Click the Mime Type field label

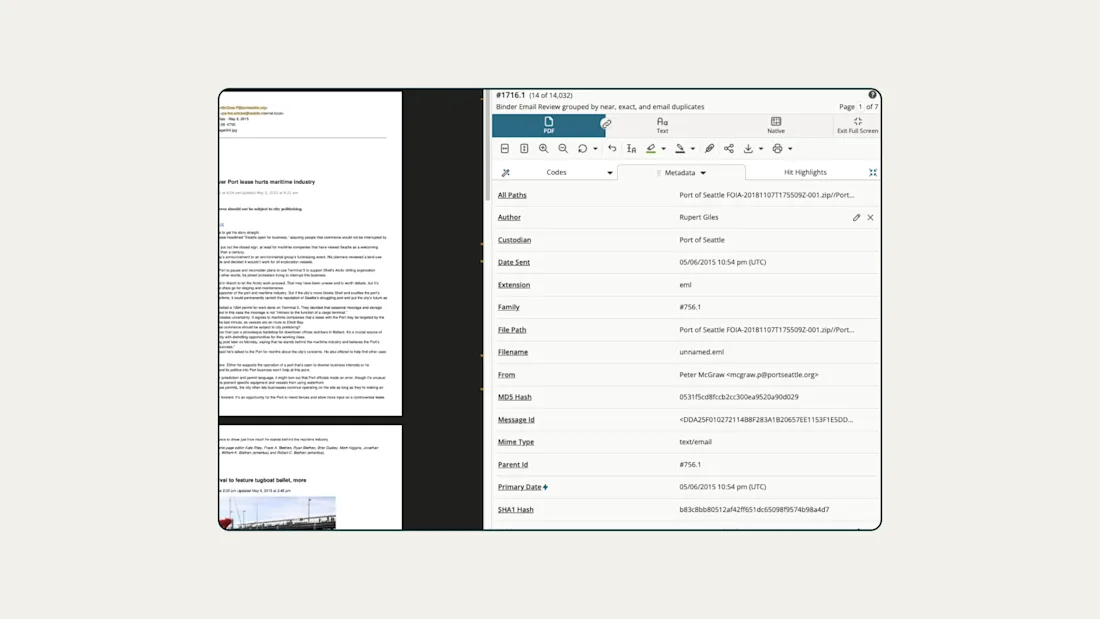pos(516,442)
